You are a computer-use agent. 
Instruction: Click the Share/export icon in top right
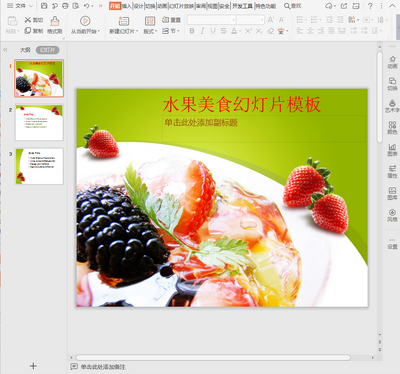344,6
